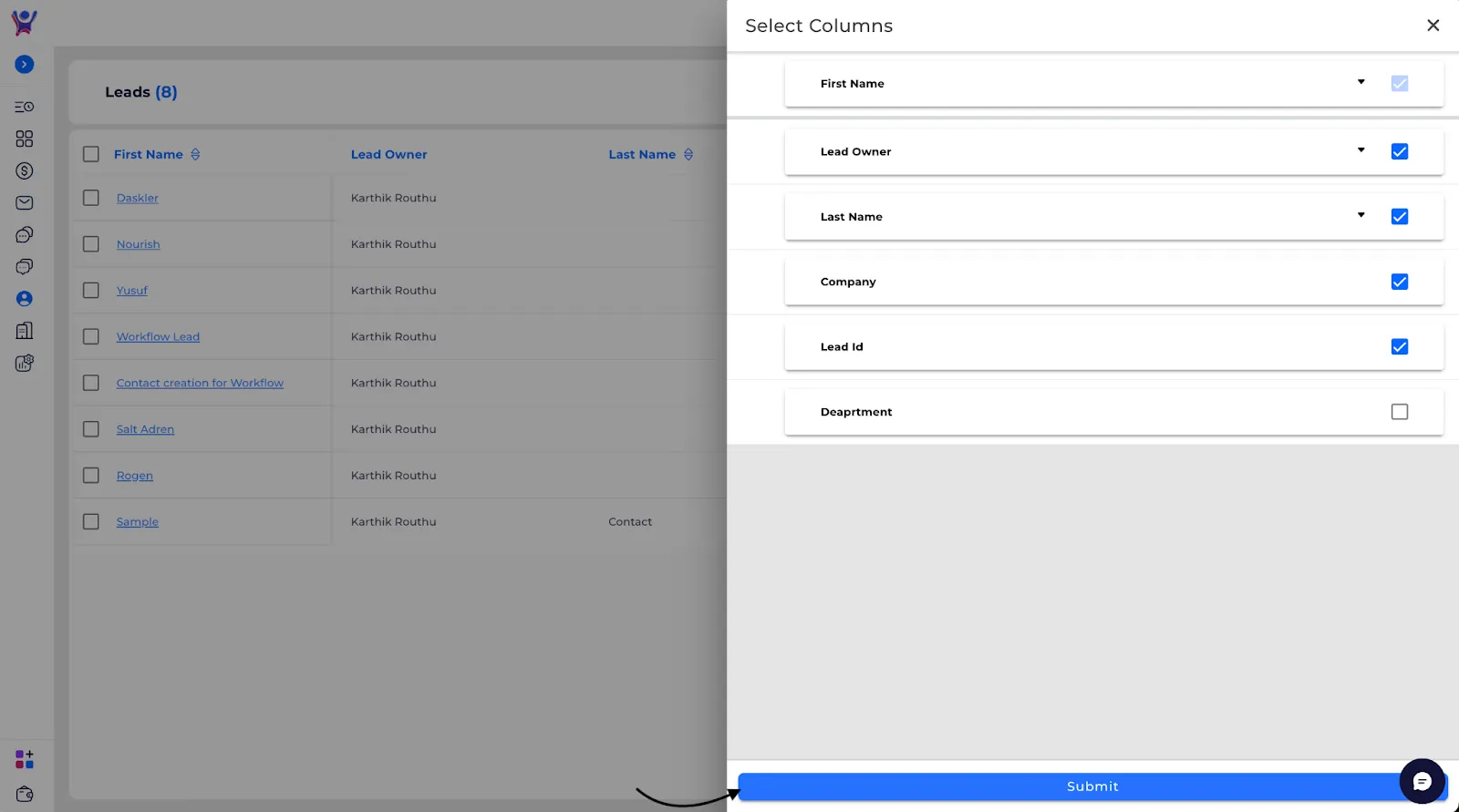Open the comments icon in sidebar
Screen dimensions: 1459x812
click(25, 266)
